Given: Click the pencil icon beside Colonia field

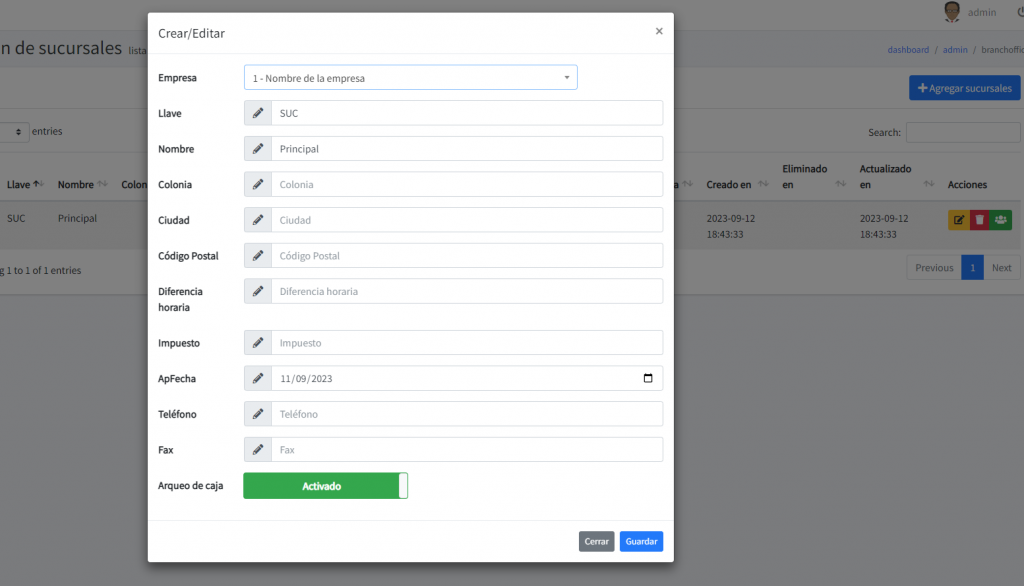Looking at the screenshot, I should pos(258,184).
